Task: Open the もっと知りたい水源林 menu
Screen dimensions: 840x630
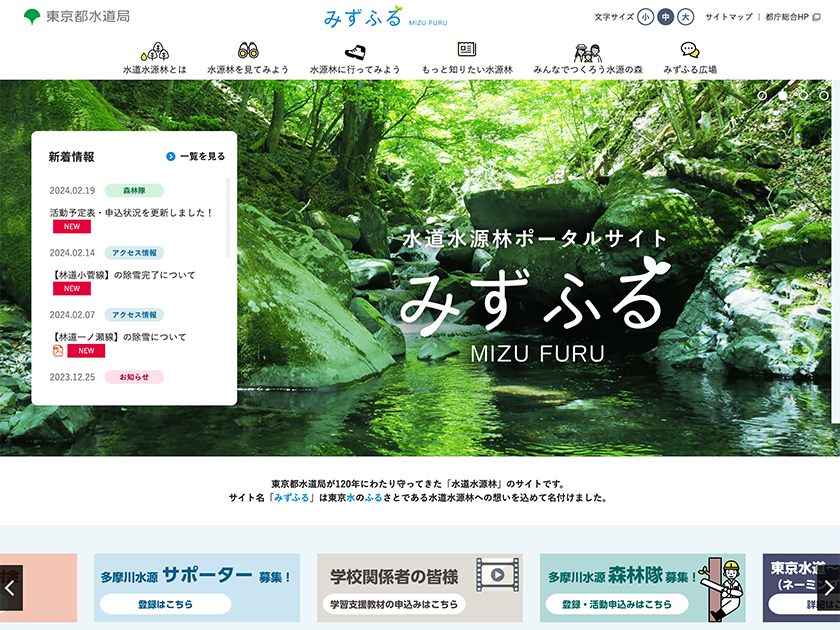Action: [467, 69]
